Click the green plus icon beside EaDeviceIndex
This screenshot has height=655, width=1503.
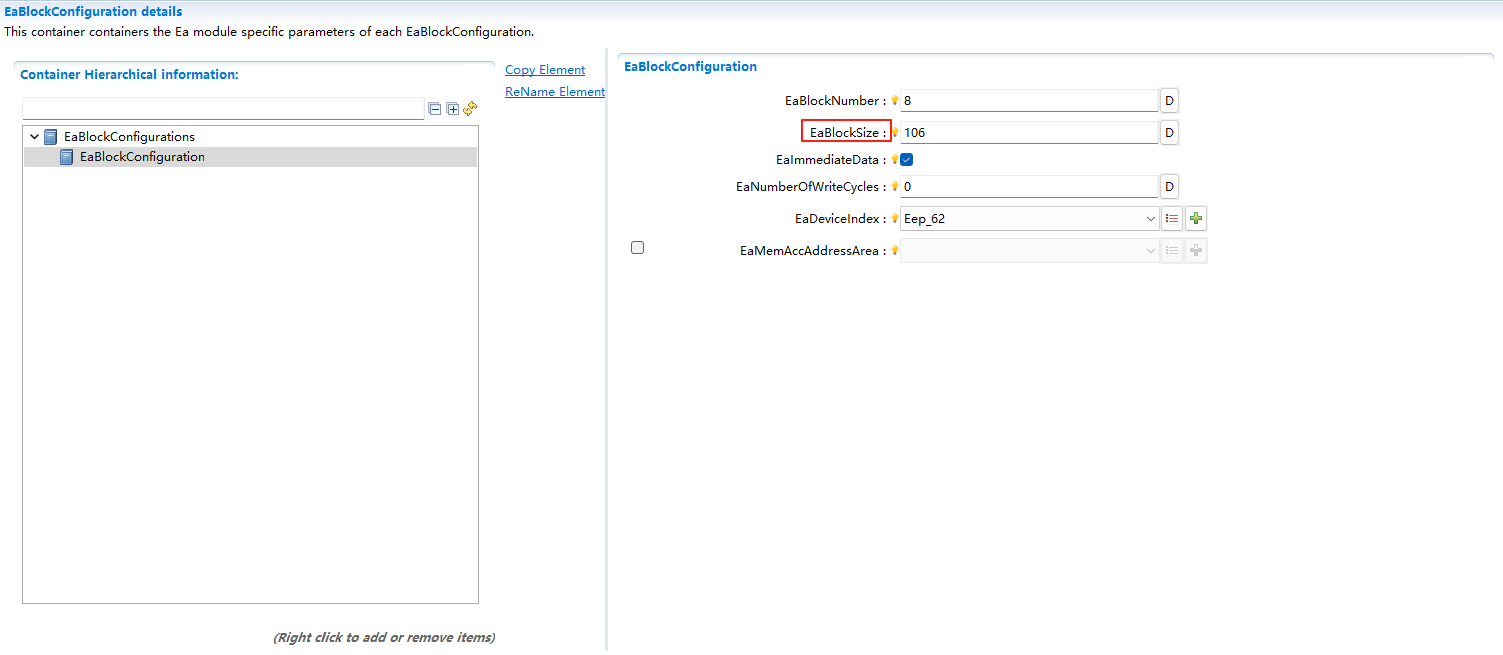[1196, 218]
